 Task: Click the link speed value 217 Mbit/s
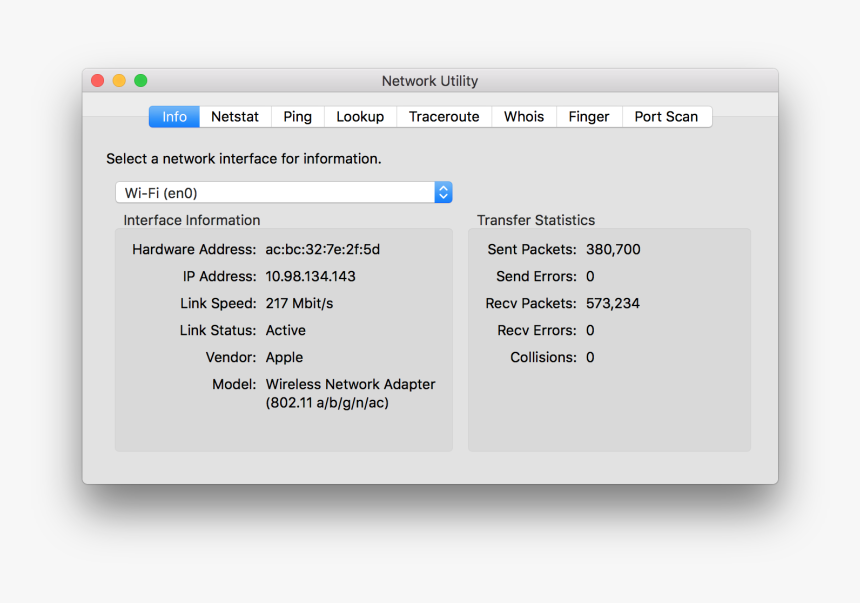point(299,303)
